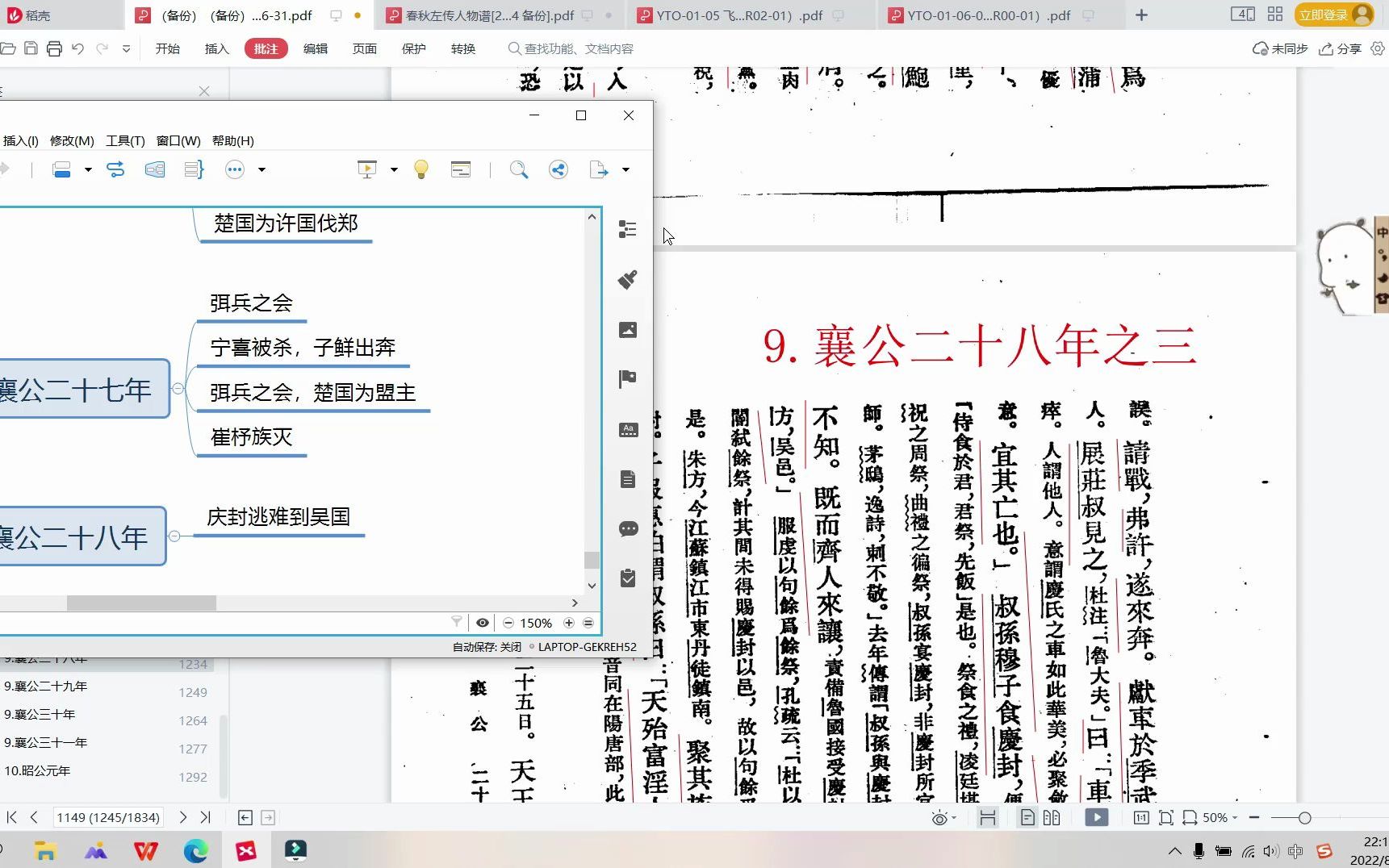Open the image gallery panel
The image size is (1389, 868).
click(628, 330)
